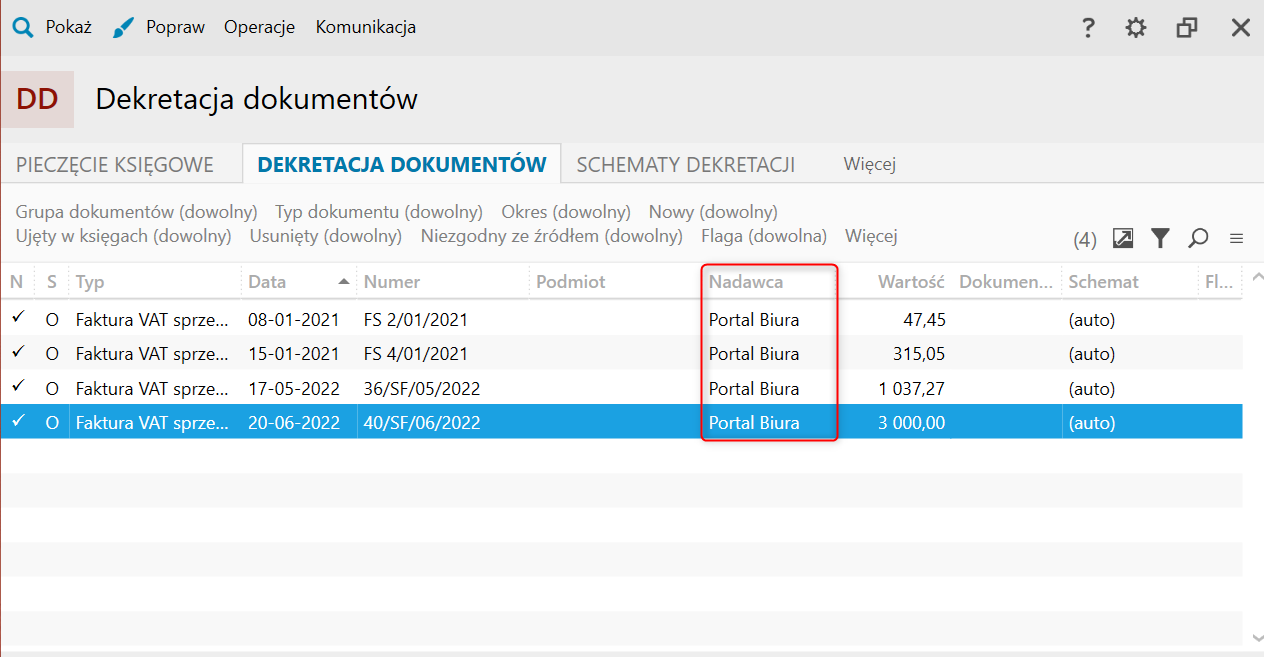Click invoice number 36/SF/05/2022
This screenshot has width=1264, height=657.
point(422,388)
